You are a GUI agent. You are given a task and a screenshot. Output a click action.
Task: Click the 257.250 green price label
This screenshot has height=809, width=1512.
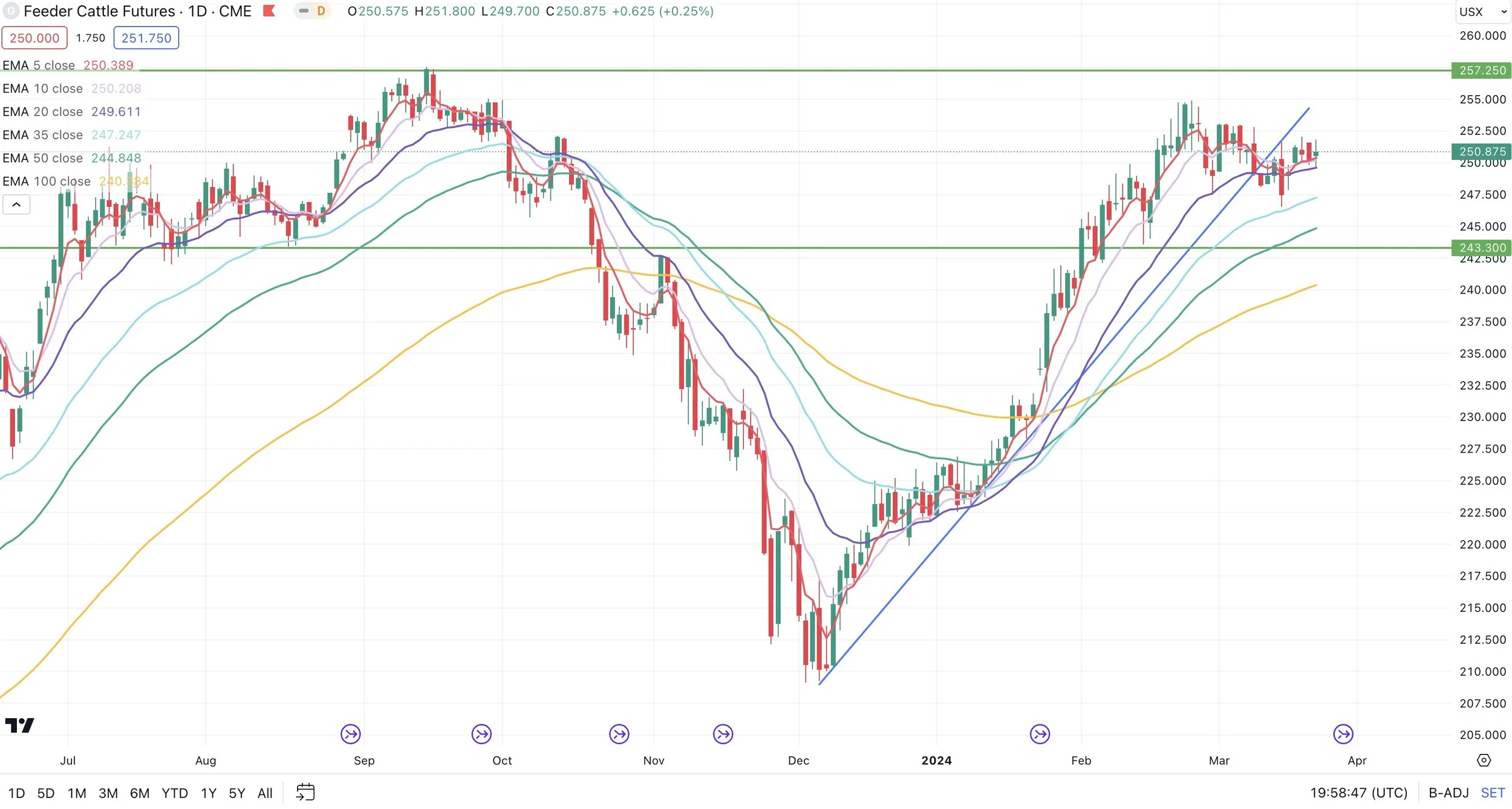click(x=1482, y=70)
